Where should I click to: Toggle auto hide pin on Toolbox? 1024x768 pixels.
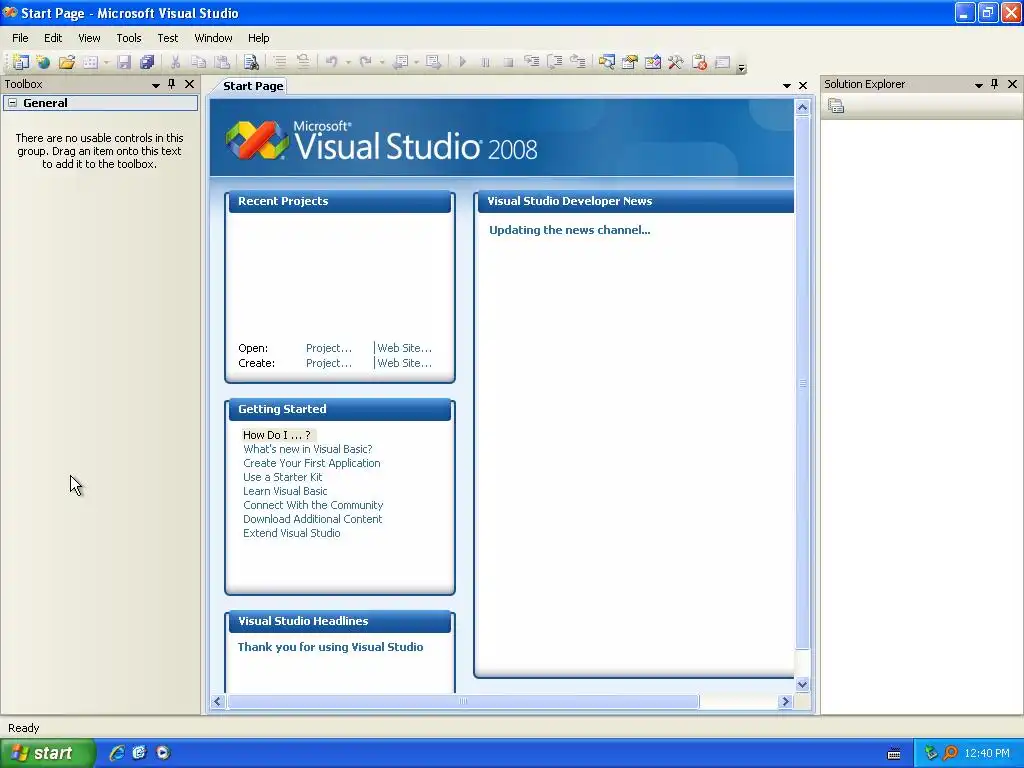point(172,84)
